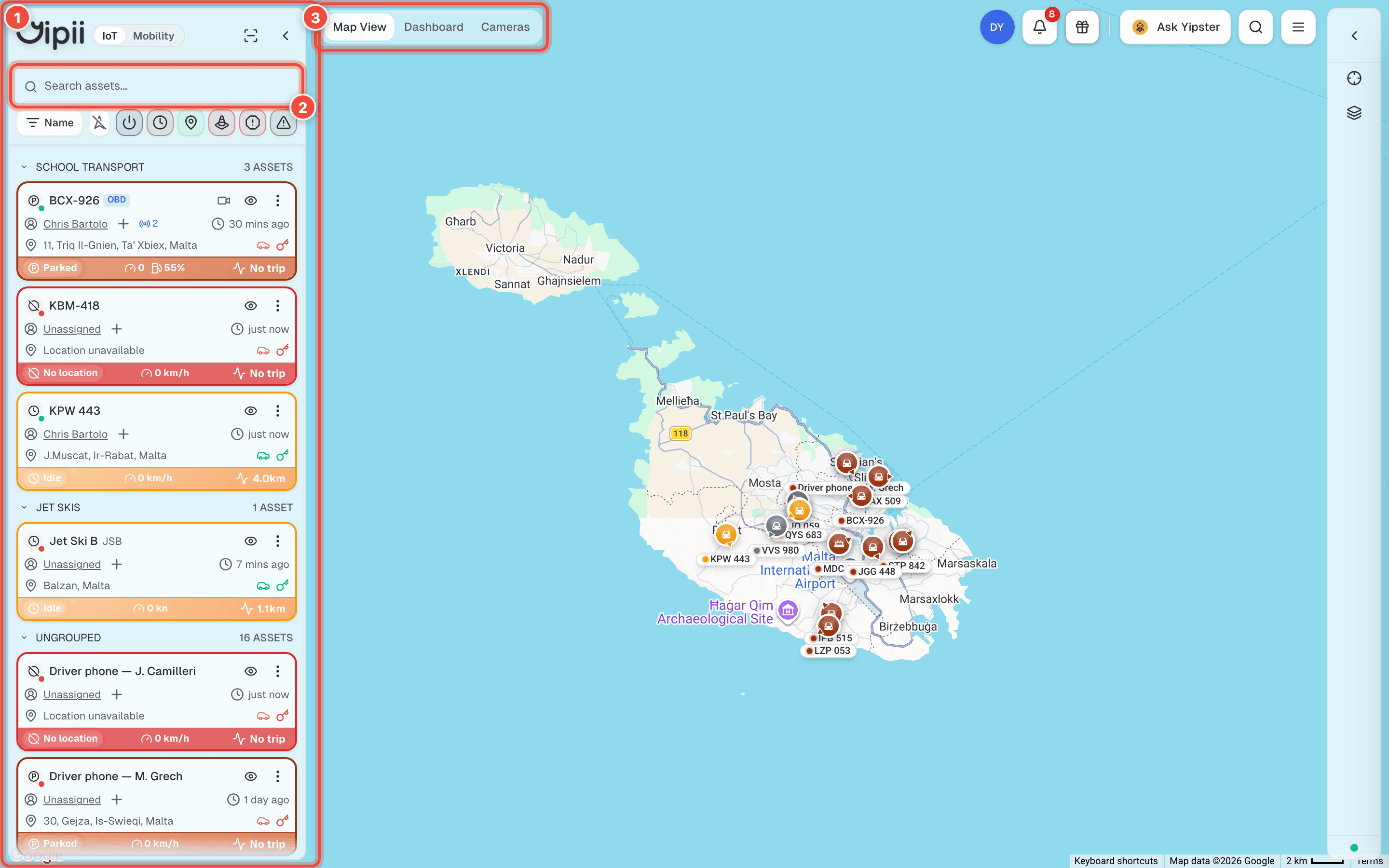Focus the Search assets field
Viewport: 1389px width, 868px height.
[156, 85]
